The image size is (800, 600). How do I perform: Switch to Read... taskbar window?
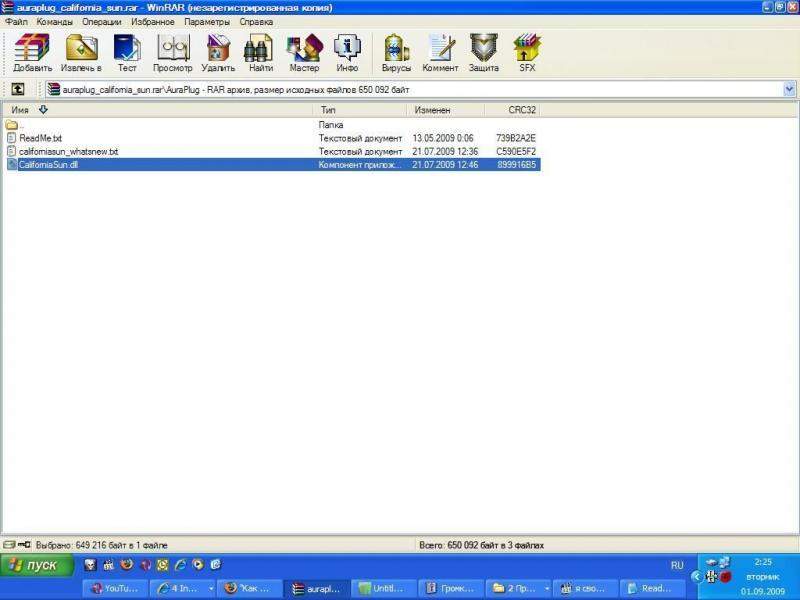click(x=653, y=589)
